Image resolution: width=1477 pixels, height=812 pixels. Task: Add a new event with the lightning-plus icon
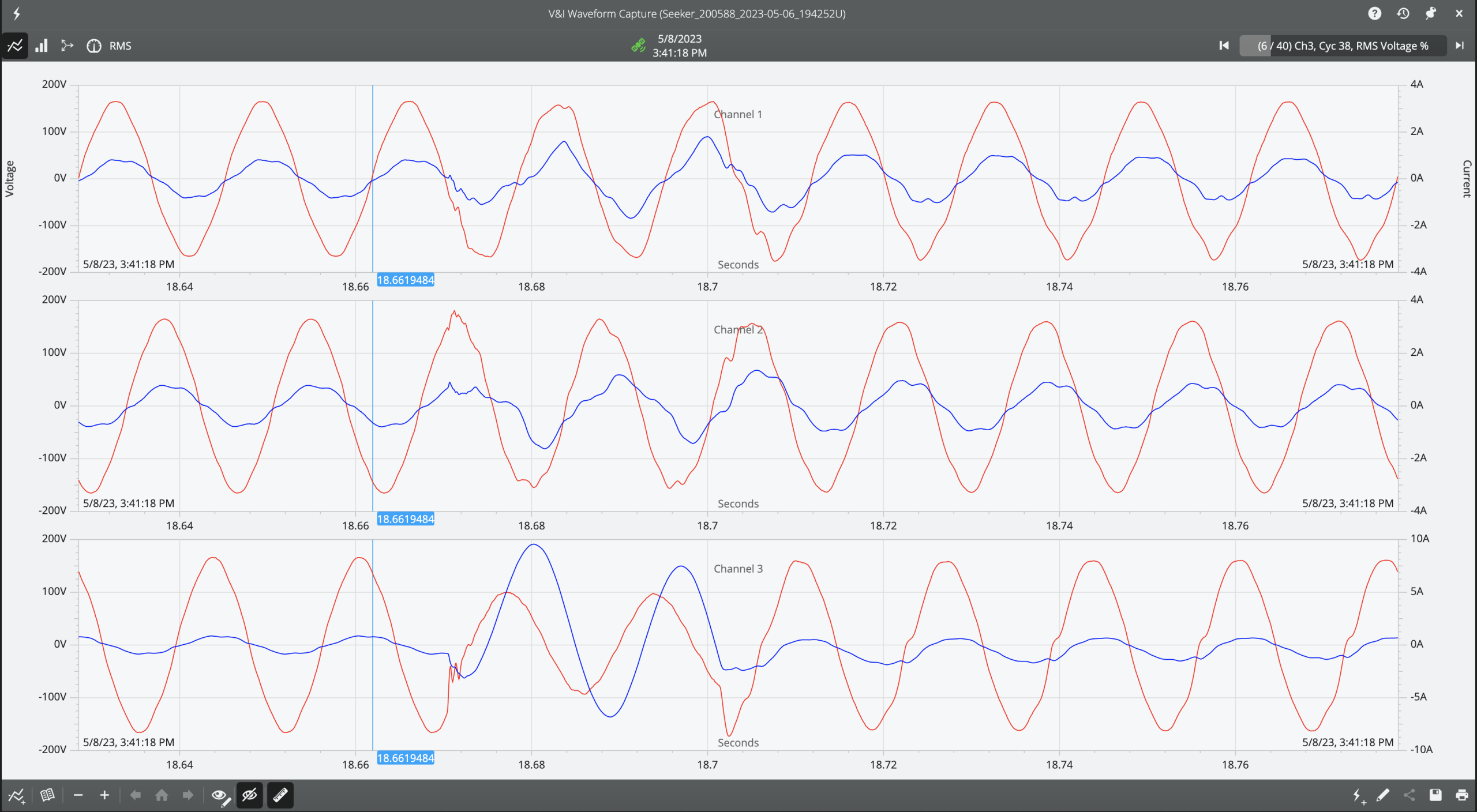(x=1357, y=795)
